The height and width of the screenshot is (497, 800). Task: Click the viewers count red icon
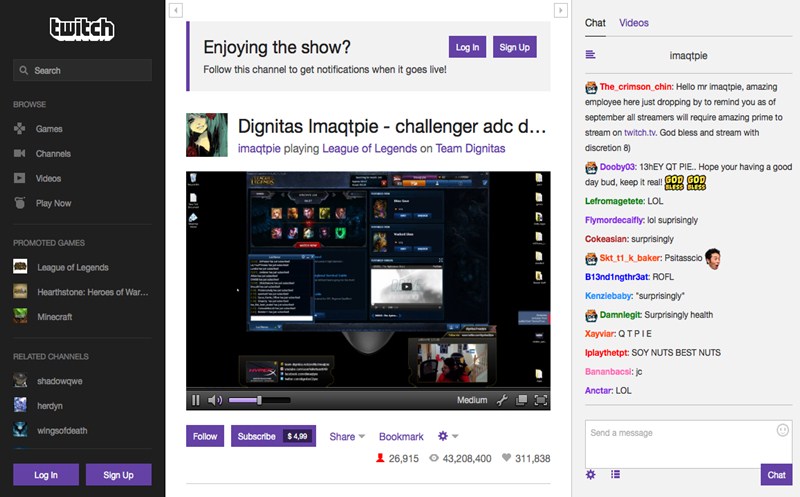pos(380,458)
